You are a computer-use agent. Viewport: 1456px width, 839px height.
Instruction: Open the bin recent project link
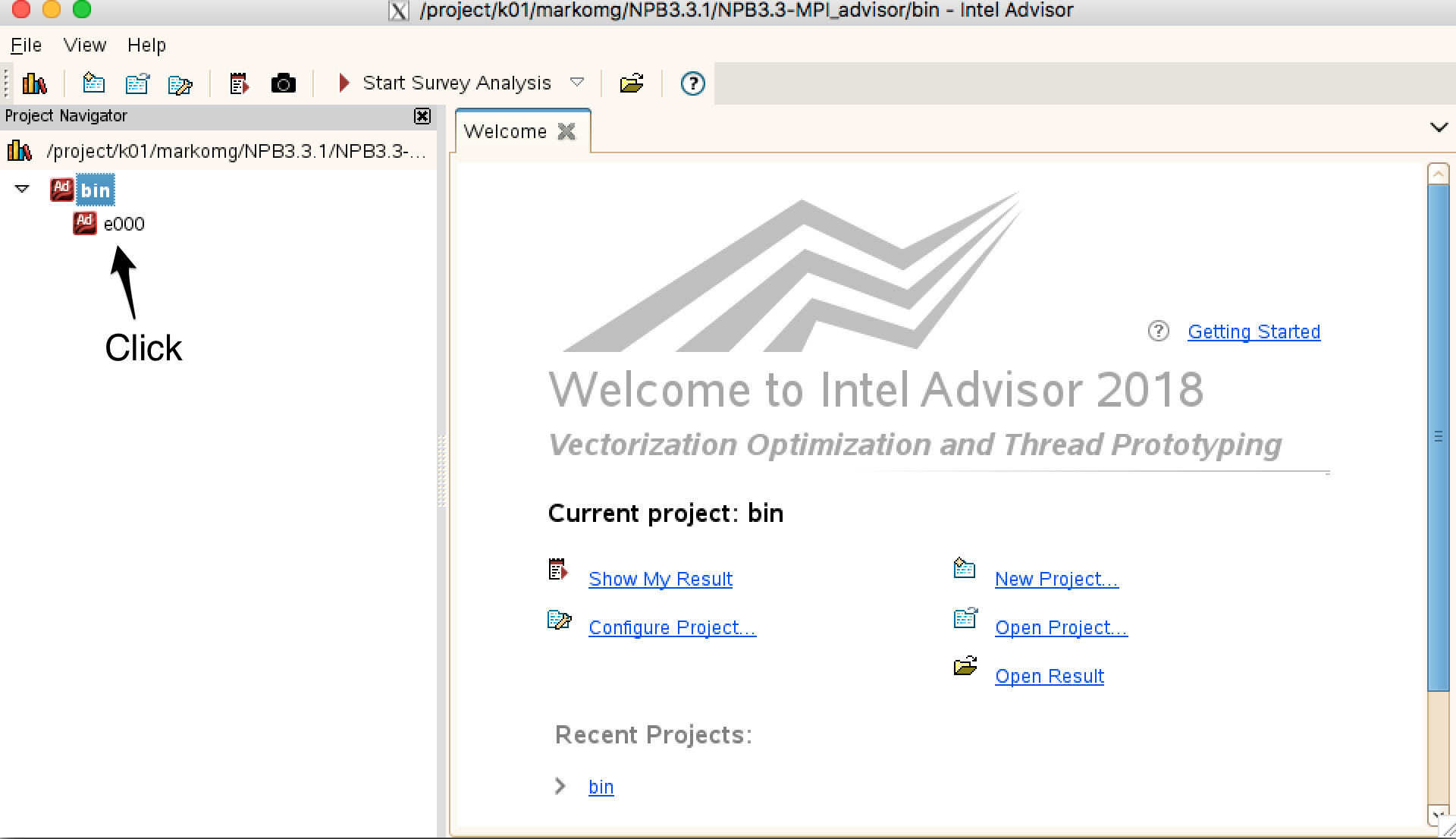coord(601,787)
